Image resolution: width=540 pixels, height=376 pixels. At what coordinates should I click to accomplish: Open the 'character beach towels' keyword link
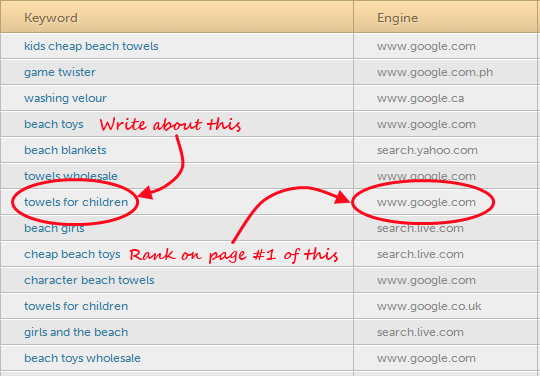click(x=89, y=280)
